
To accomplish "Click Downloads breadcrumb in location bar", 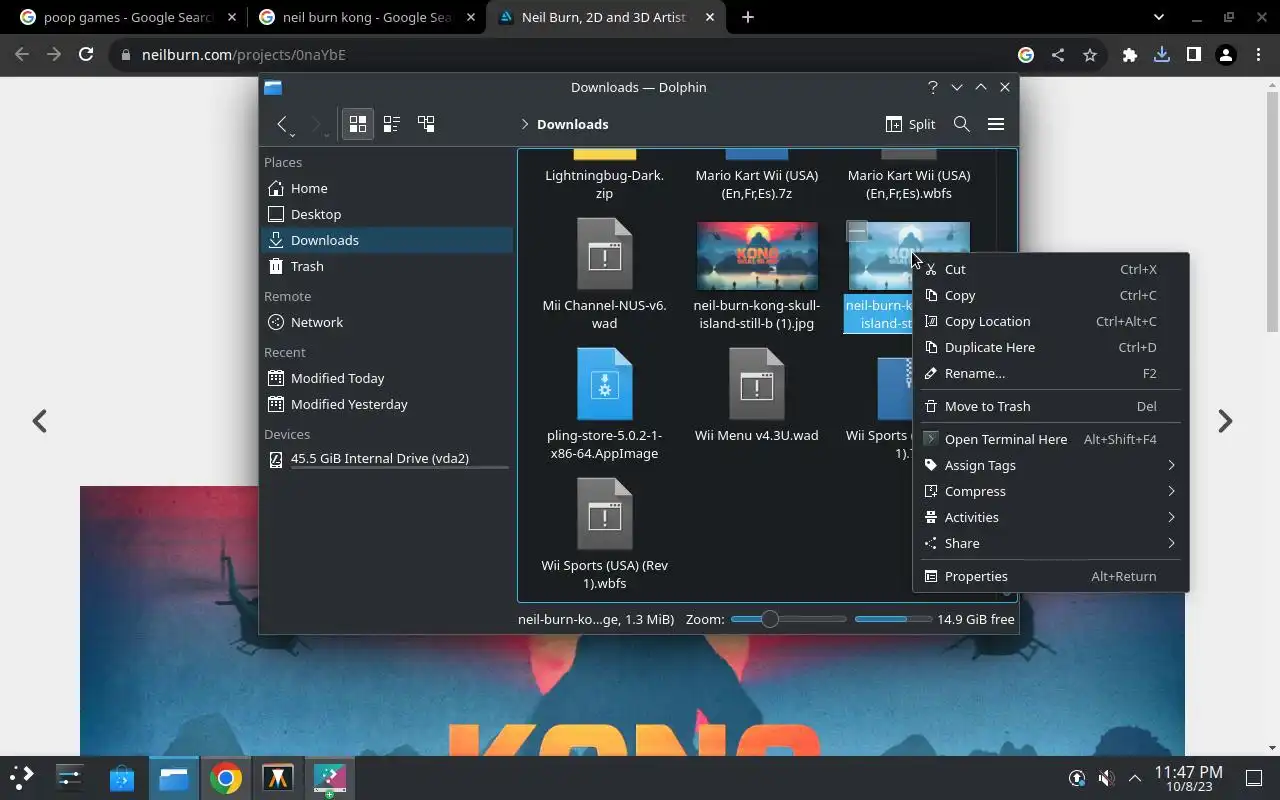I will [x=572, y=124].
